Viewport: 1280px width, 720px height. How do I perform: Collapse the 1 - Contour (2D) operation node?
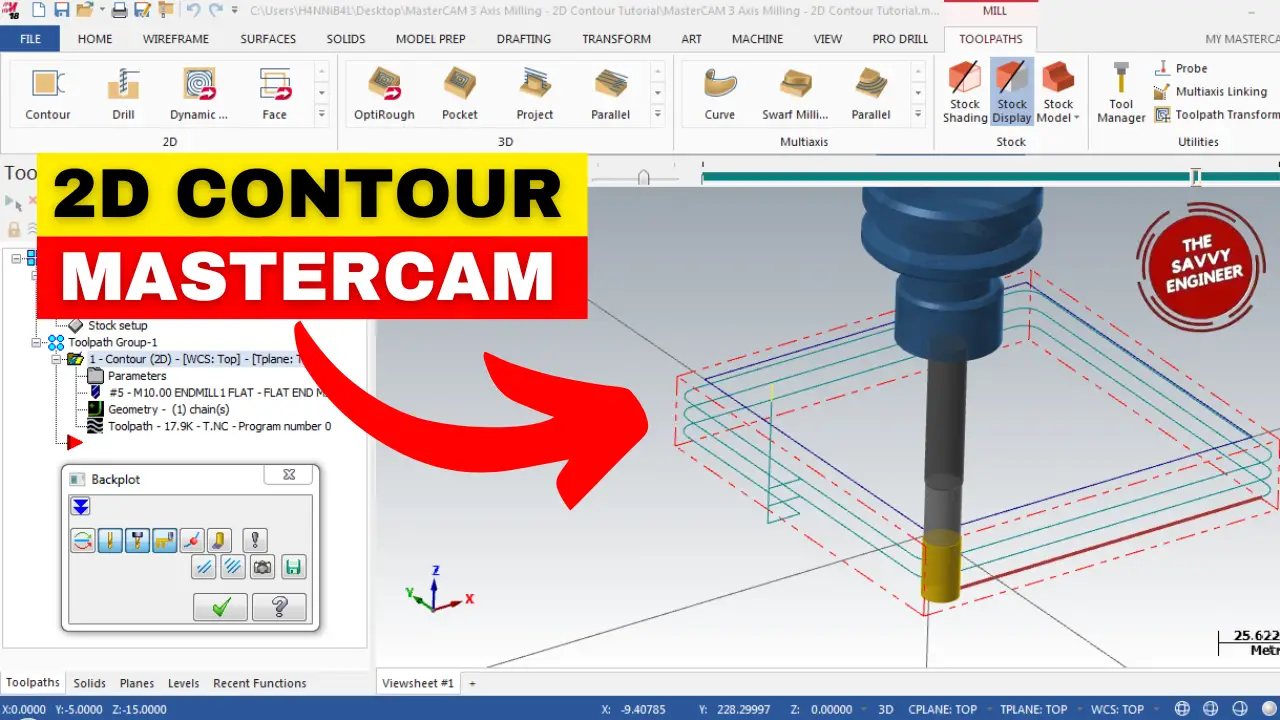pos(57,359)
